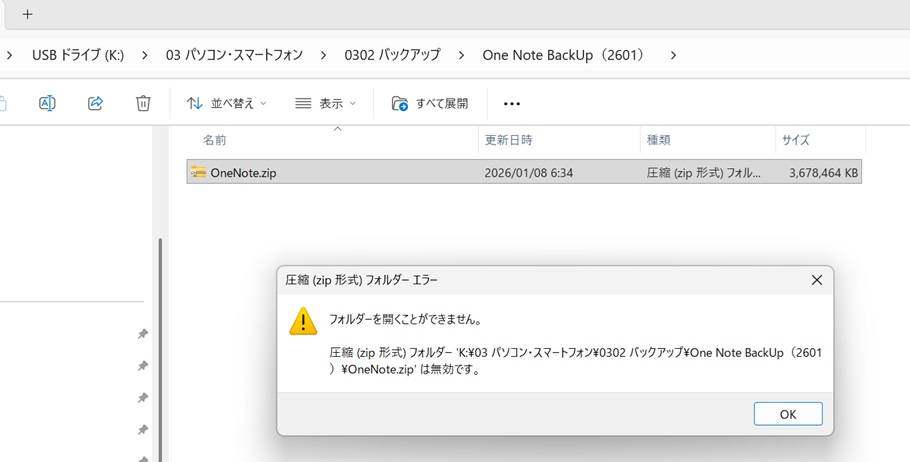This screenshot has height=462, width=910.
Task: Click 圧縮 (zip 形式) フォル... type cell
Action: [x=703, y=173]
